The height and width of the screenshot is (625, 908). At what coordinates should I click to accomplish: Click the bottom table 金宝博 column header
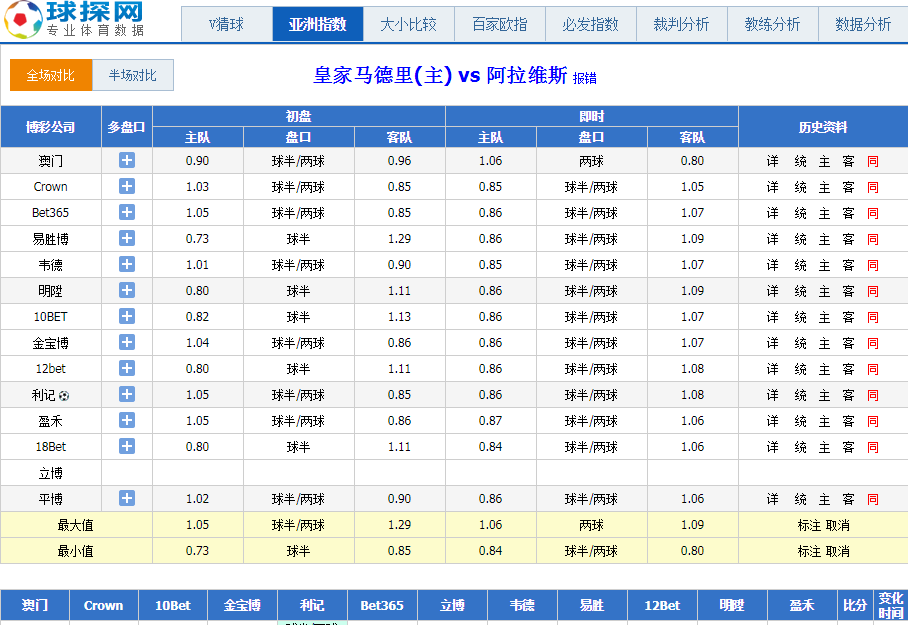click(242, 605)
